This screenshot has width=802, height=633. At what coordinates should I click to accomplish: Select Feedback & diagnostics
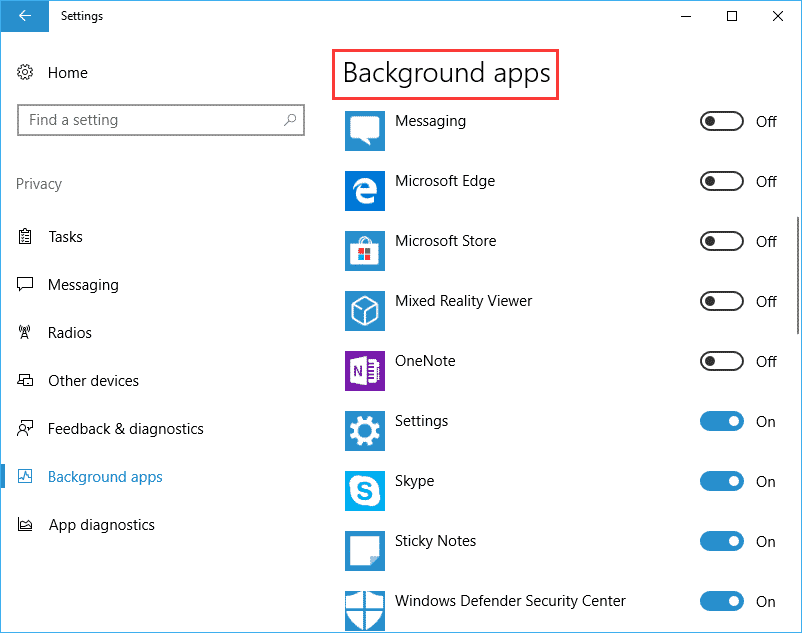click(x=126, y=429)
